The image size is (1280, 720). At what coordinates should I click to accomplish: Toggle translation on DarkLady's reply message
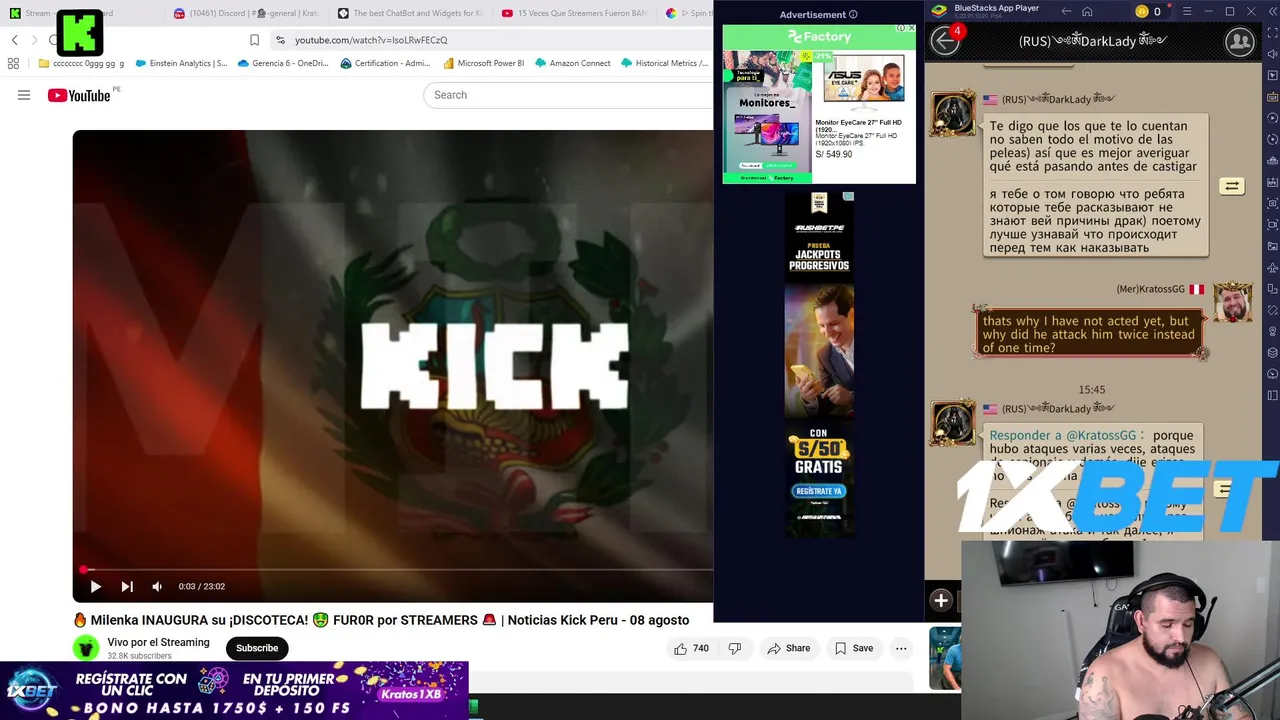(x=1222, y=489)
